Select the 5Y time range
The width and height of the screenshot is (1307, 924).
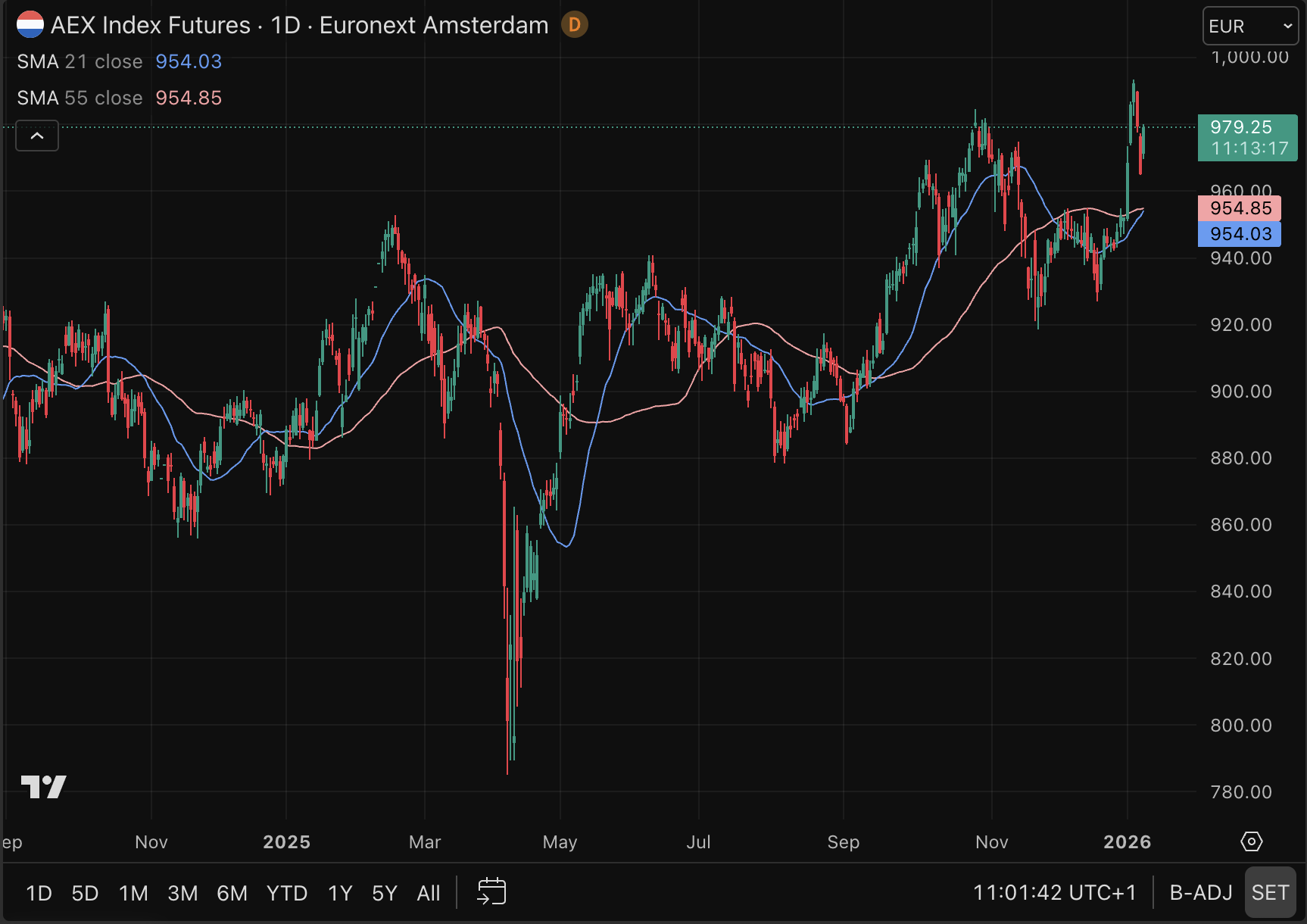[384, 893]
